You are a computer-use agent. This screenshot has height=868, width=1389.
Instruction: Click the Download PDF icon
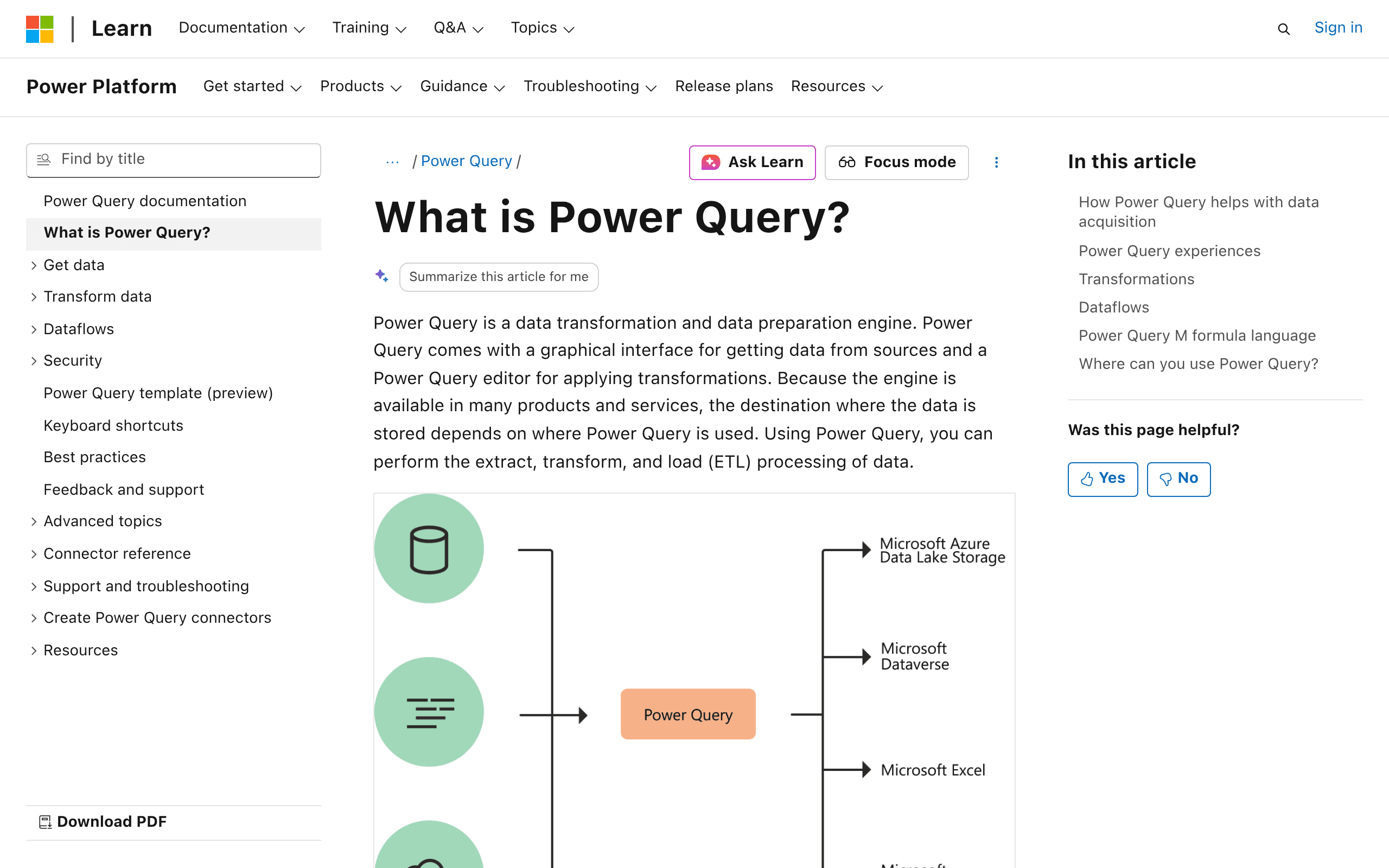click(45, 822)
